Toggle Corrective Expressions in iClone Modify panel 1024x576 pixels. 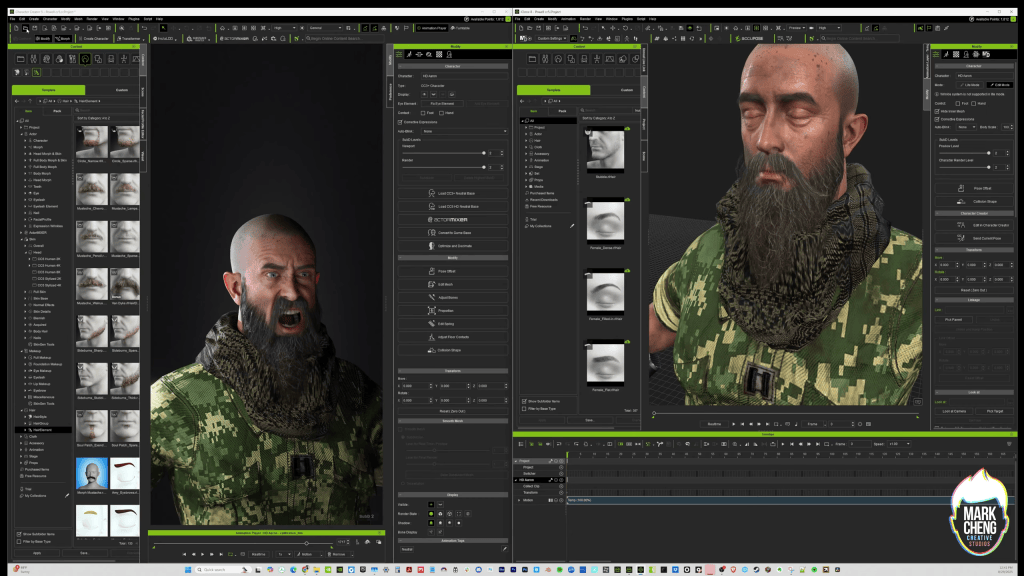point(938,119)
